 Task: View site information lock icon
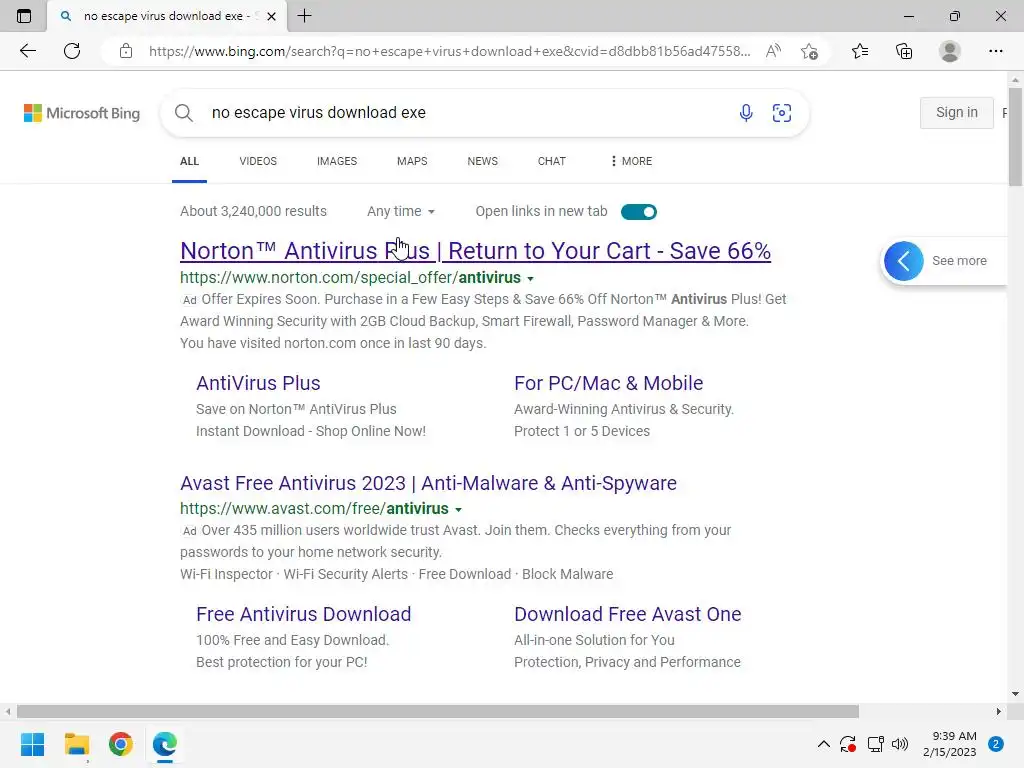coord(126,51)
